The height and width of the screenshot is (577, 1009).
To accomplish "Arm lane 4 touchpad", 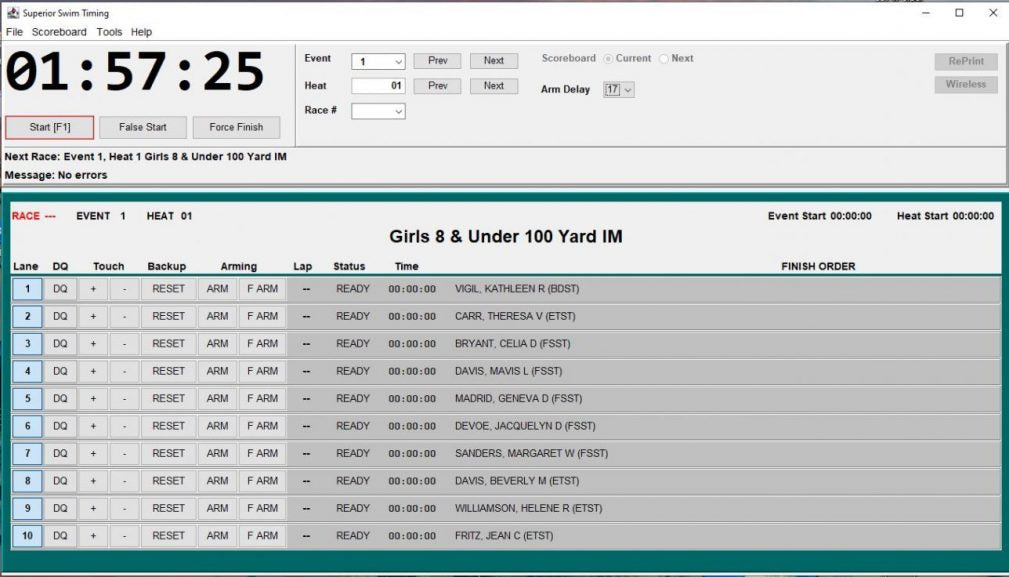I will [x=217, y=371].
